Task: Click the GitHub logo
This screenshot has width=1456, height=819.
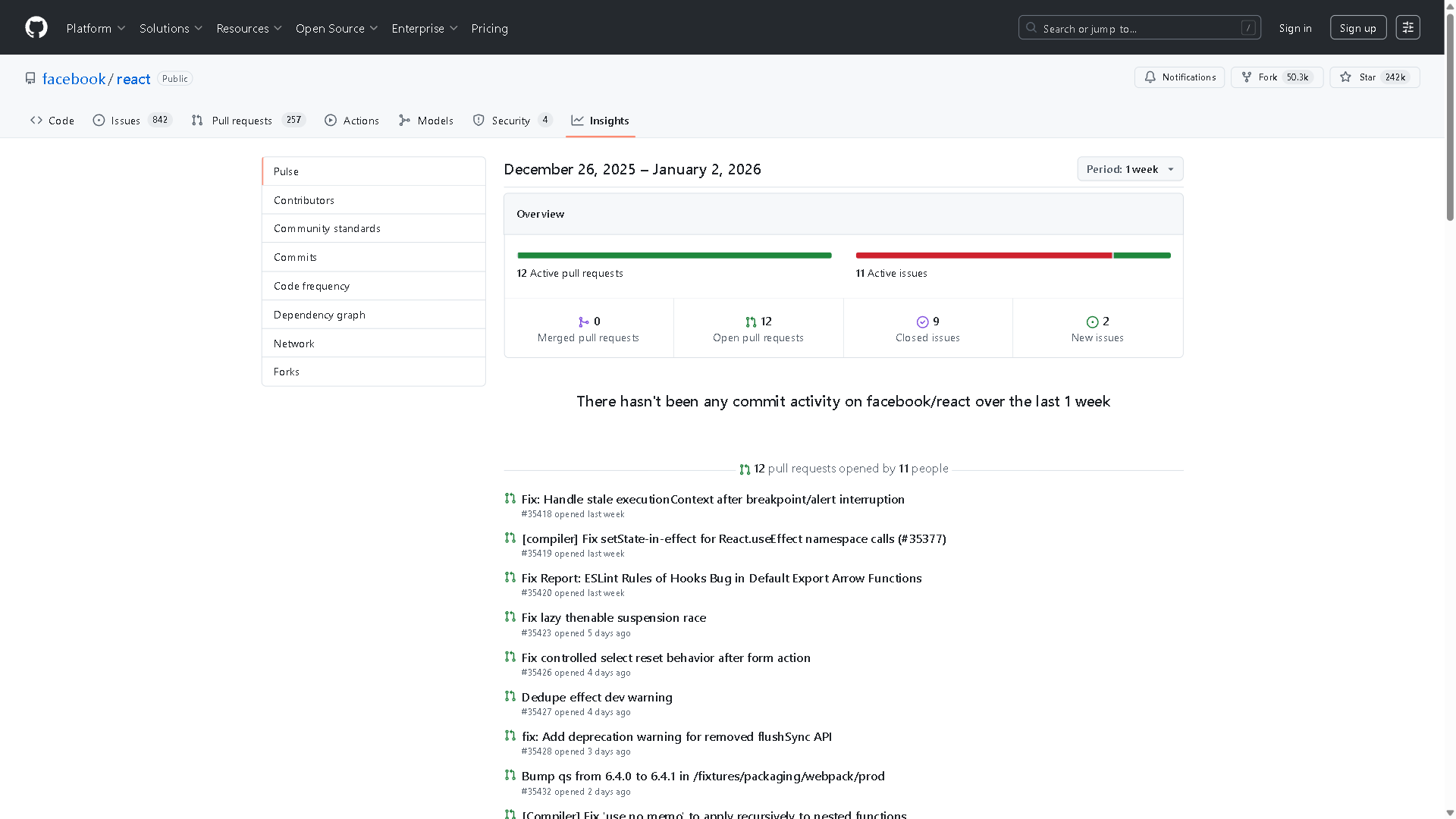Action: click(36, 27)
